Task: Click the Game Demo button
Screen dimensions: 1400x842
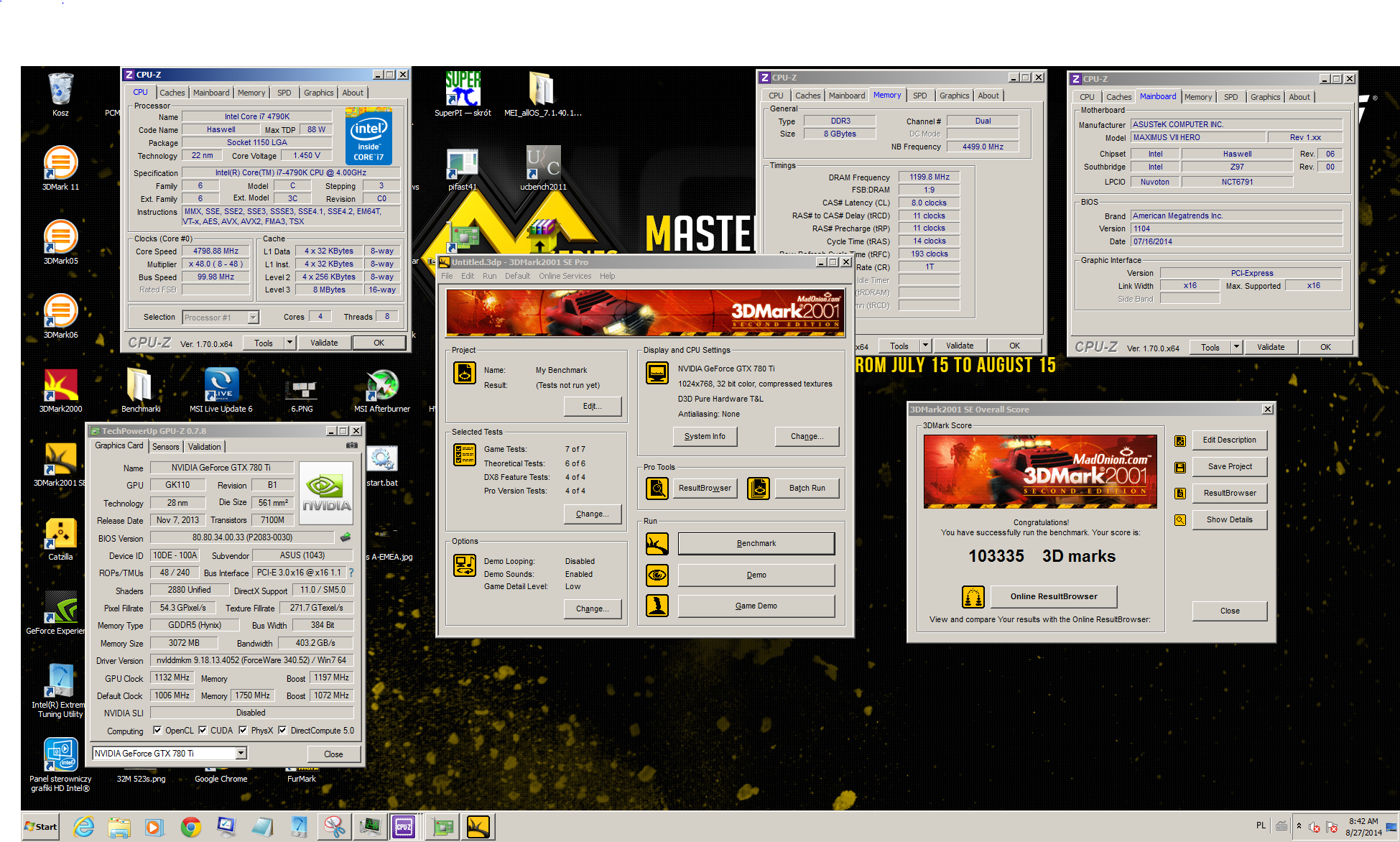Action: [x=756, y=606]
